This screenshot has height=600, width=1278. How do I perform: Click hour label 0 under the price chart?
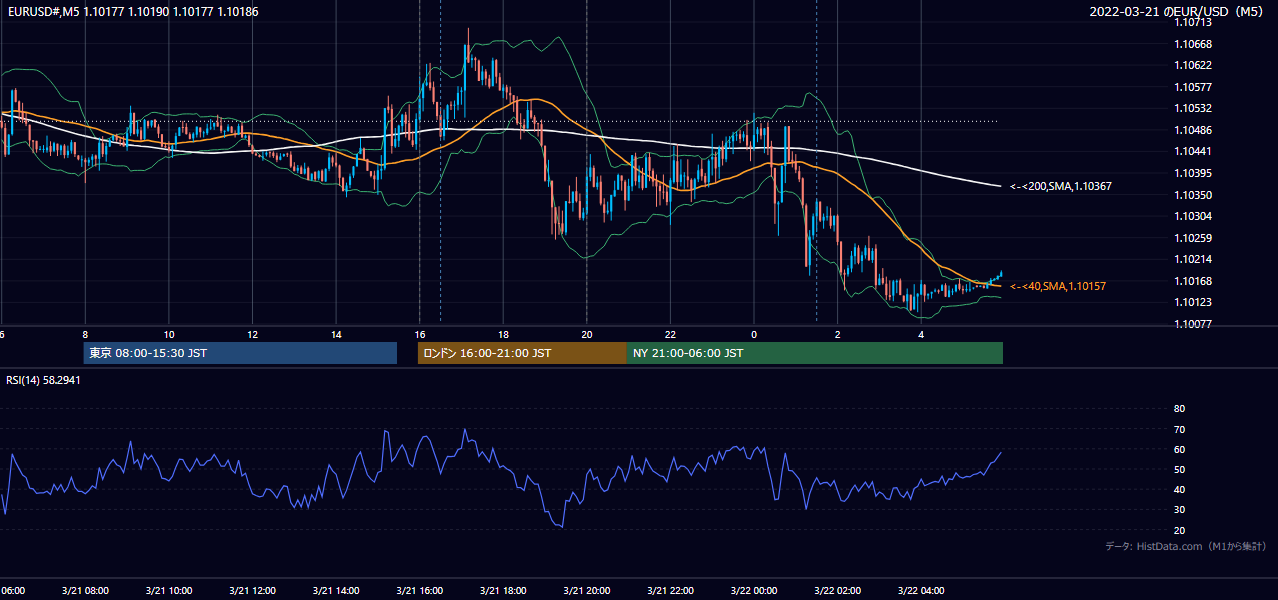coord(754,335)
